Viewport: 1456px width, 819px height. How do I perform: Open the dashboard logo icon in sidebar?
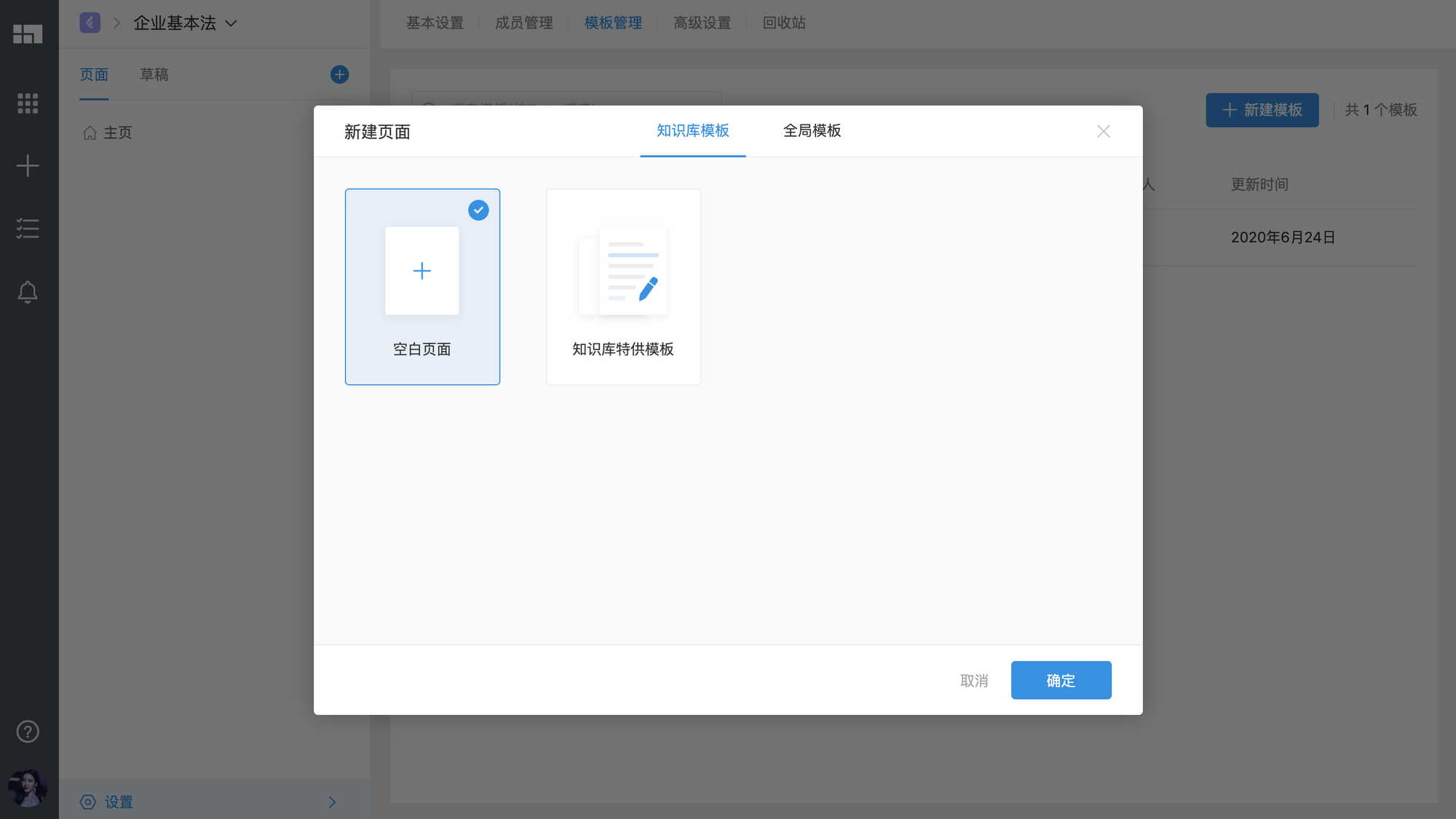click(28, 33)
